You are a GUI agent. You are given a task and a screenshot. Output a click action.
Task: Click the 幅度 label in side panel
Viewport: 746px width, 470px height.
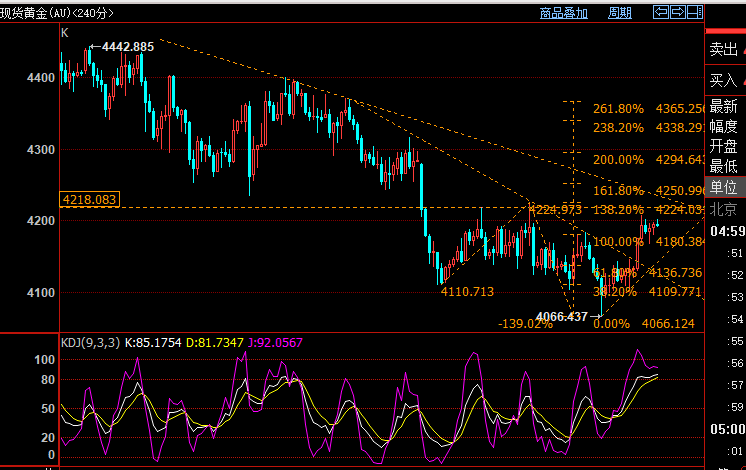[723, 126]
